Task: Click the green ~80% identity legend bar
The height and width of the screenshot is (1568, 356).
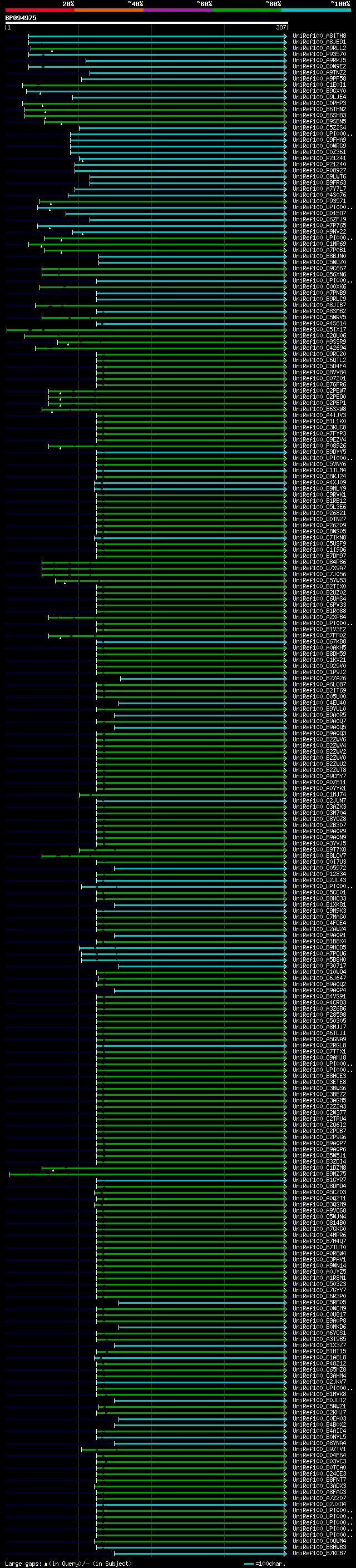Action: [x=247, y=10]
